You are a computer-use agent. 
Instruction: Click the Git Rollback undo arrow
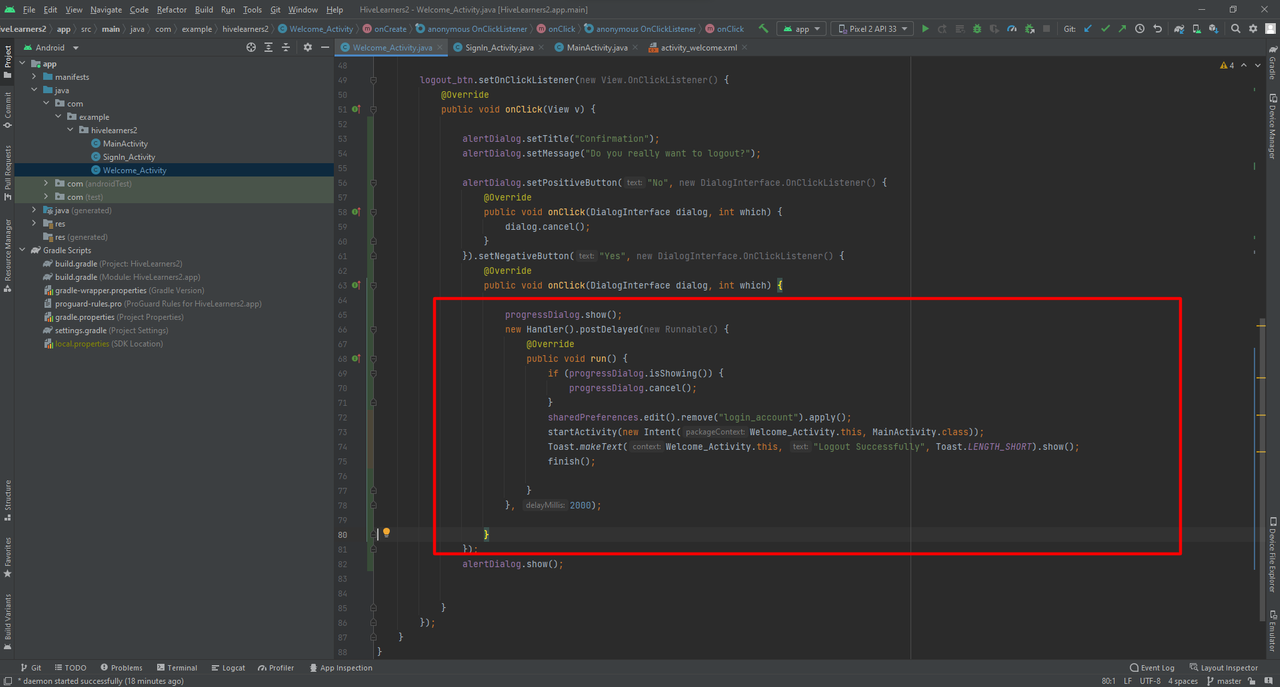pyautogui.click(x=1157, y=29)
